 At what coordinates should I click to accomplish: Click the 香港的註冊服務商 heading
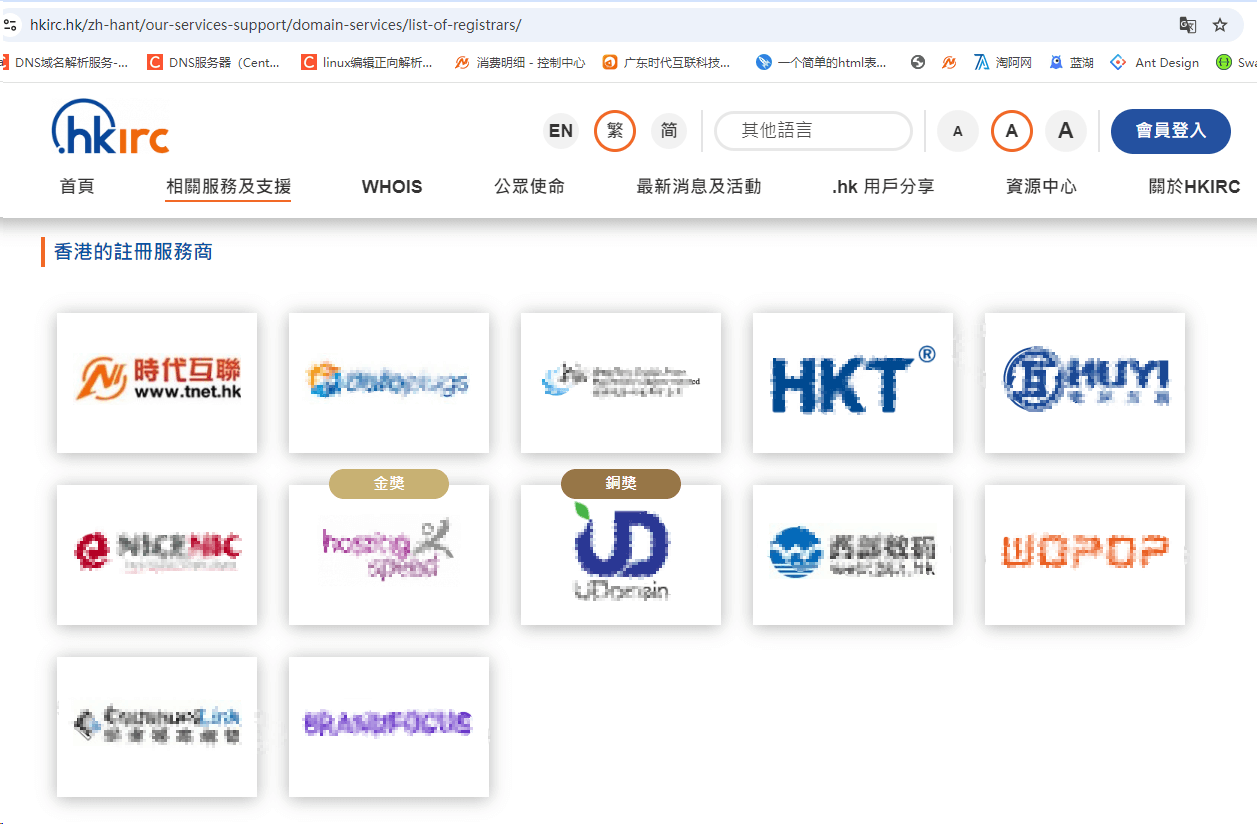[133, 252]
